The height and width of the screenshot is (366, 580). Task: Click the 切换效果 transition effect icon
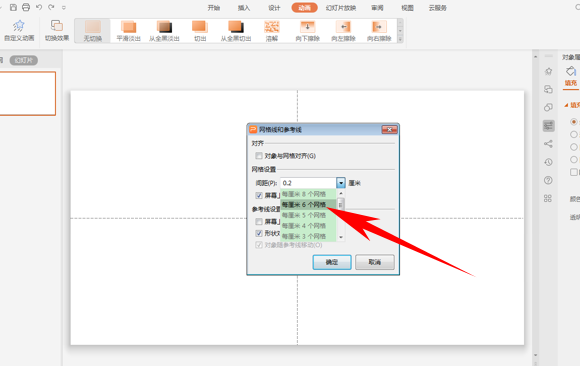(x=57, y=31)
